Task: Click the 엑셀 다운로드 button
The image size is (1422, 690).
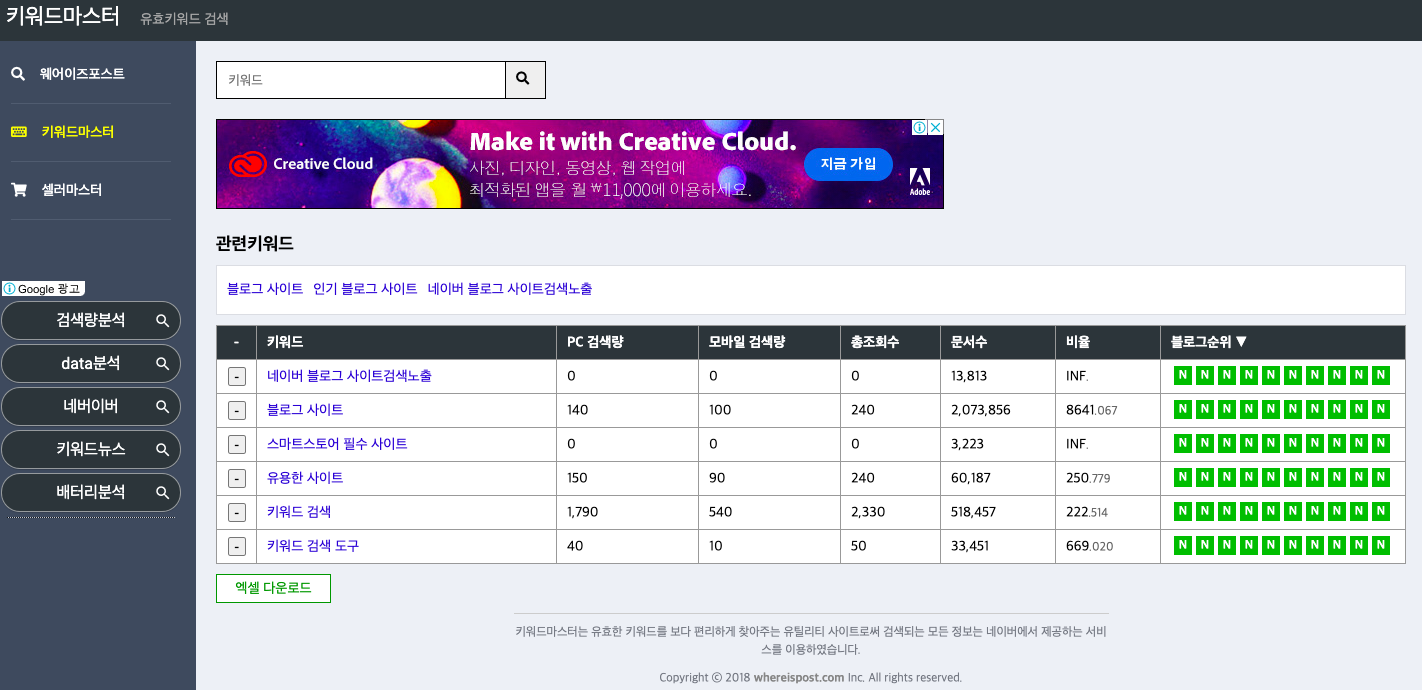Action: 273,588
